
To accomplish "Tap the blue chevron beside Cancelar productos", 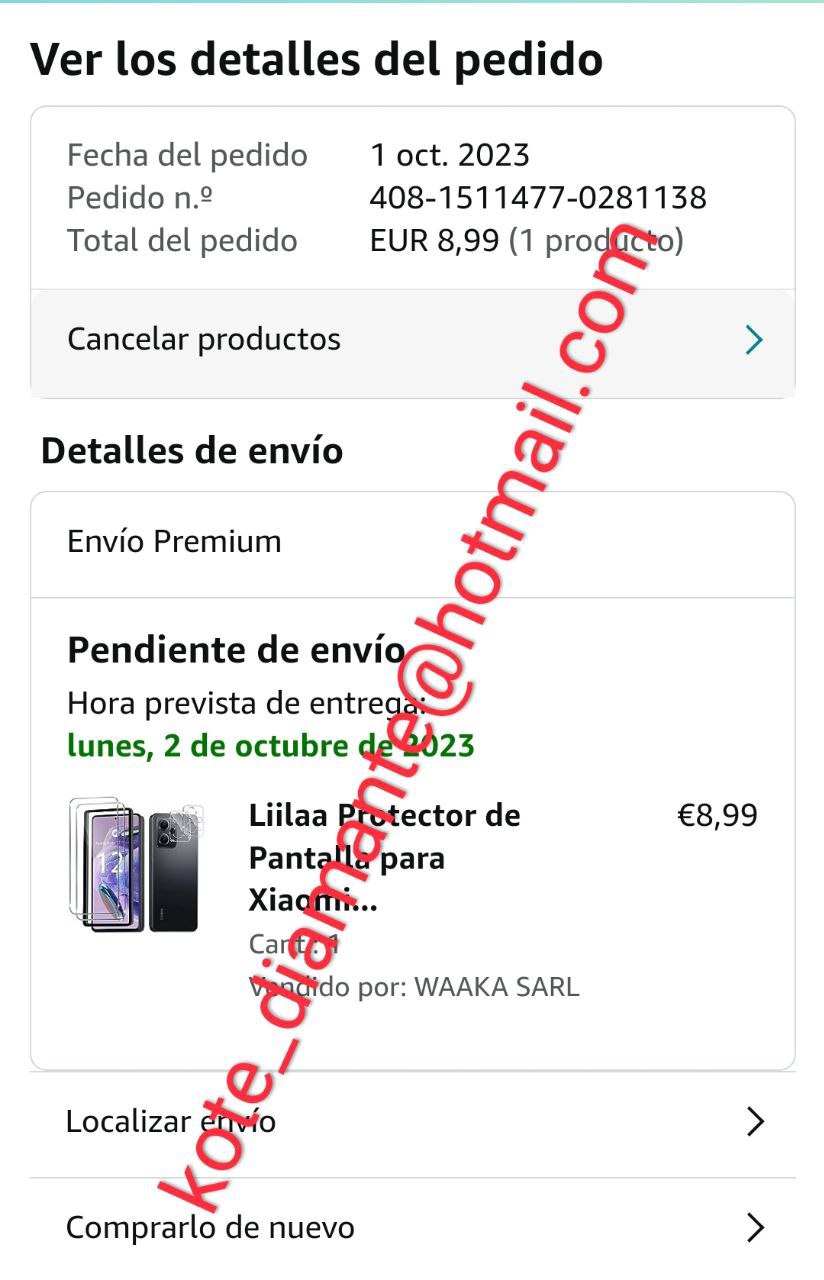I will (755, 340).
